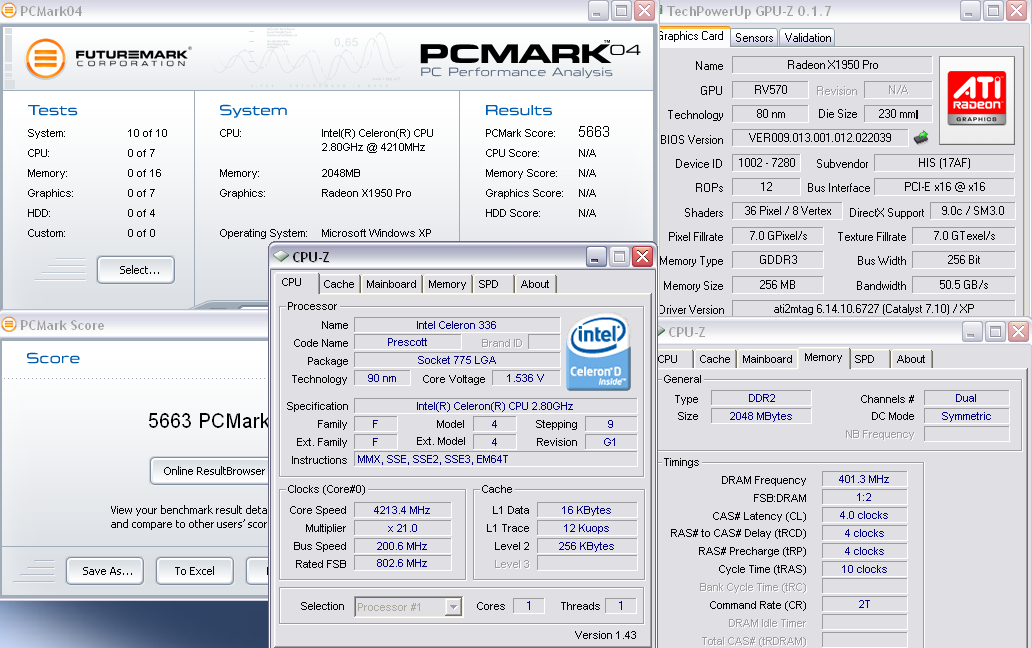The image size is (1032, 648).
Task: Switch to the Cache tab in front CPU-Z
Action: click(338, 284)
